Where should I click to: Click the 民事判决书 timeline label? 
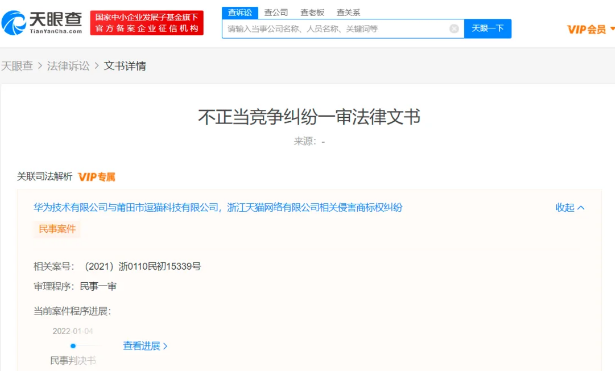pyautogui.click(x=73, y=360)
